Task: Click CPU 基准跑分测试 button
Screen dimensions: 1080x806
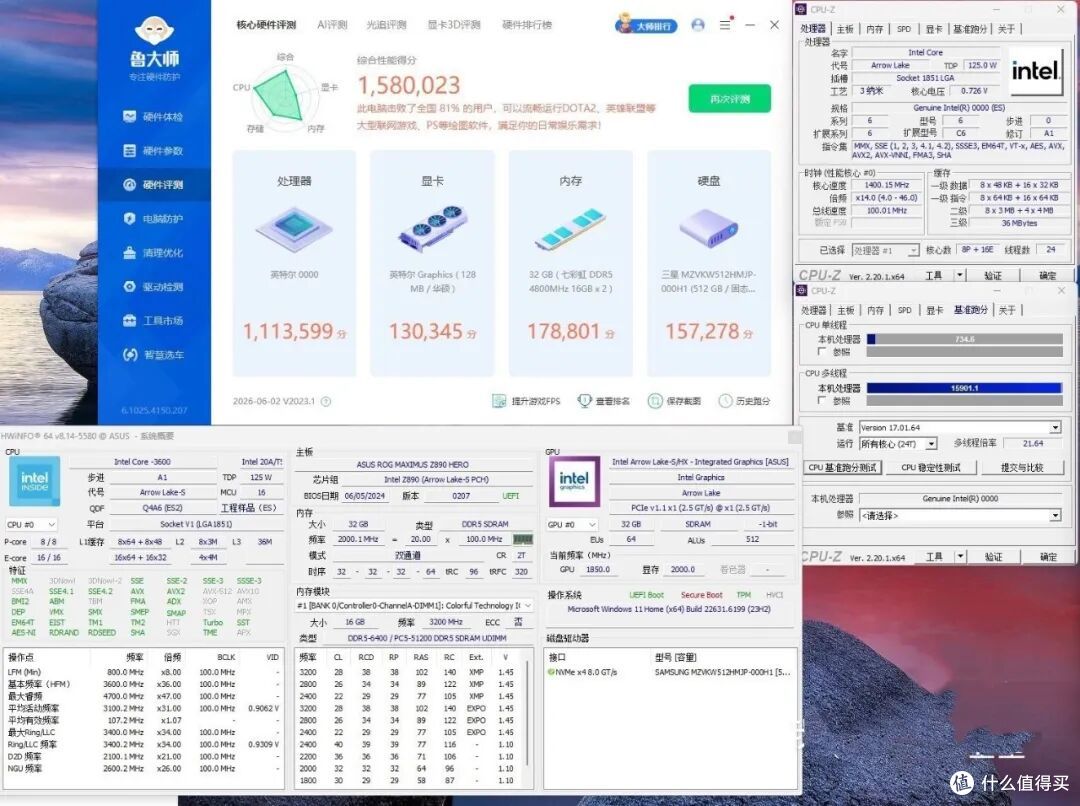Action: 842,467
